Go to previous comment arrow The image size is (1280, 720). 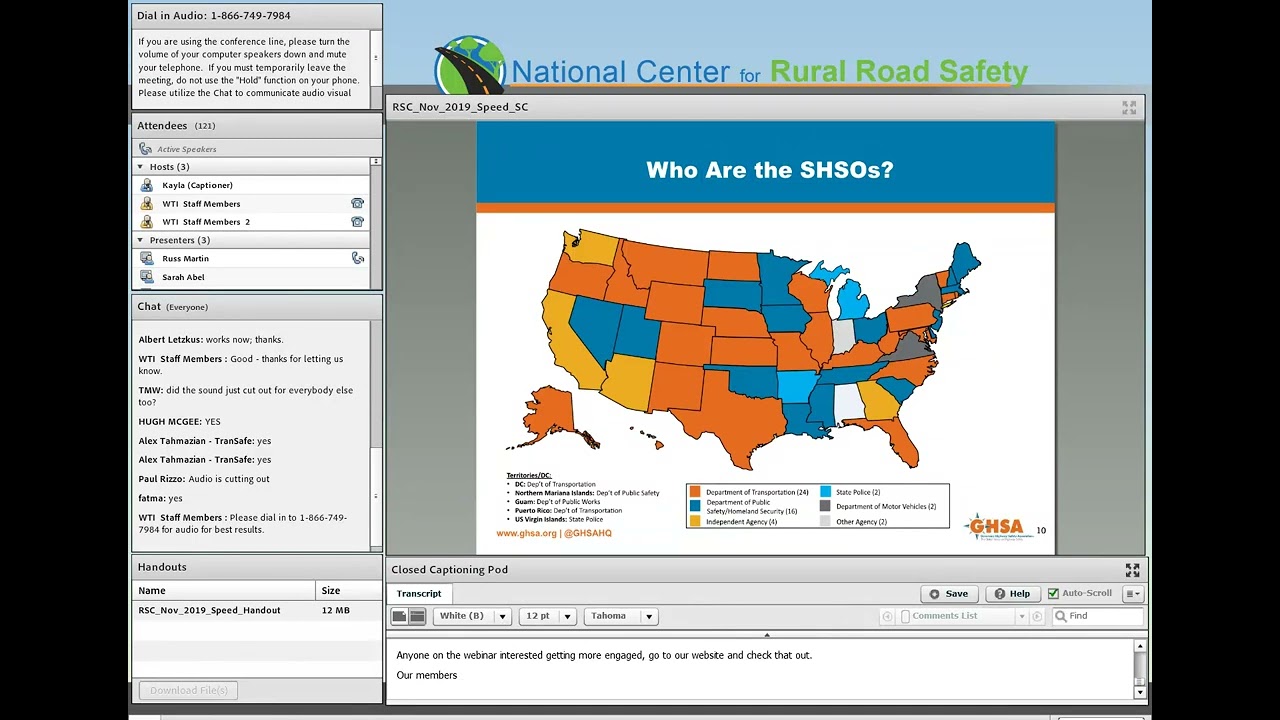click(887, 616)
